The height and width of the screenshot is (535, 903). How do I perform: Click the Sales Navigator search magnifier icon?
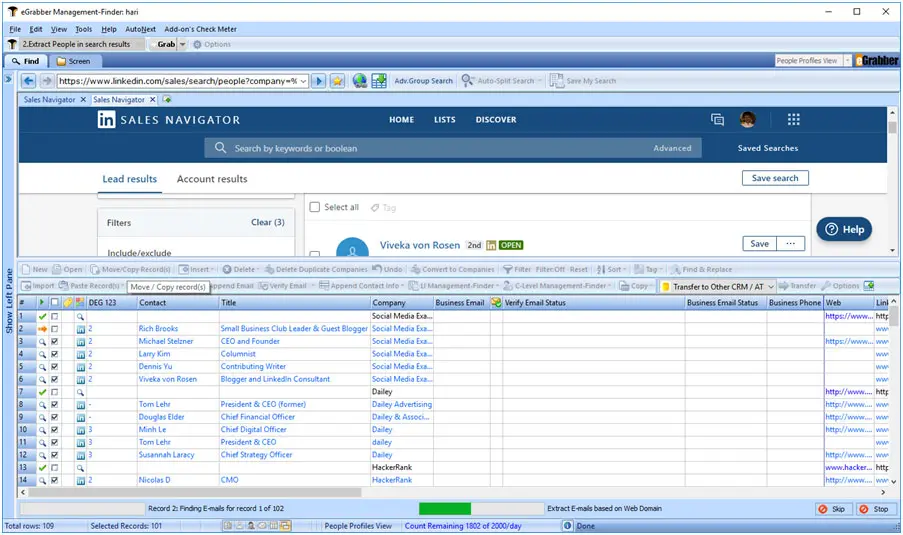point(220,148)
